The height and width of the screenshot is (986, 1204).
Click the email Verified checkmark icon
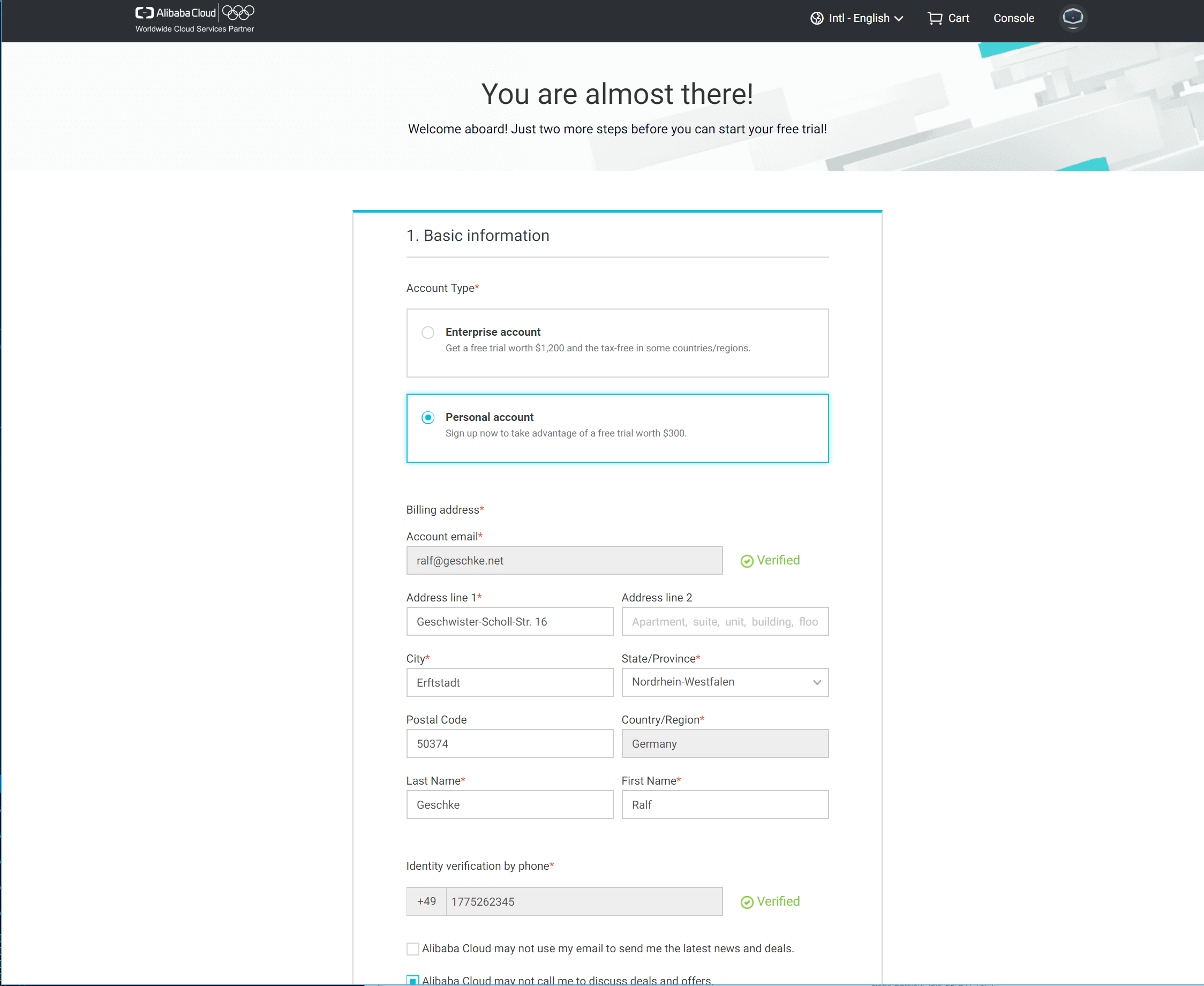(747, 561)
